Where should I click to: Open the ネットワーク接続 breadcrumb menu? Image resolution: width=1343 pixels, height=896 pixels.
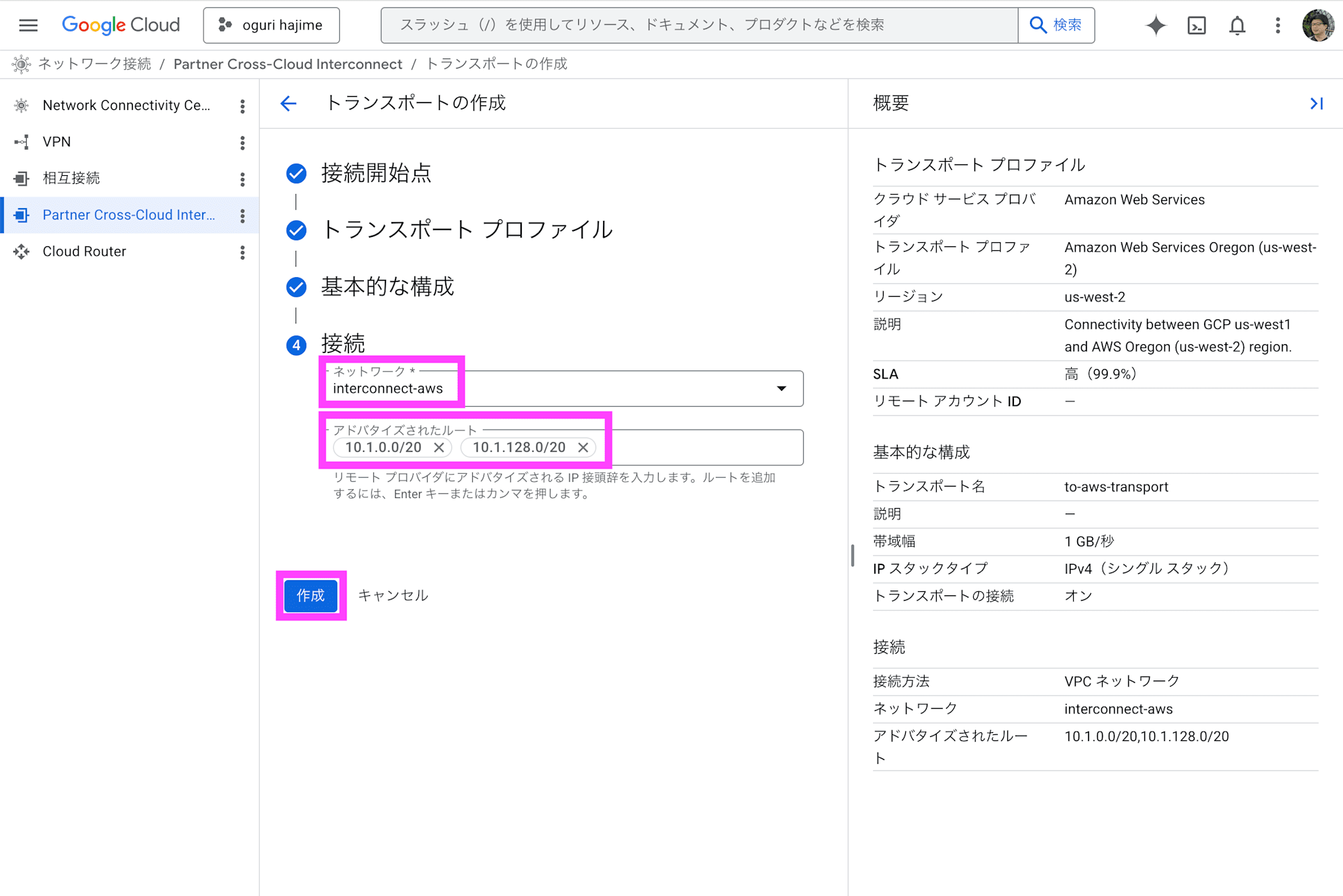[x=95, y=64]
